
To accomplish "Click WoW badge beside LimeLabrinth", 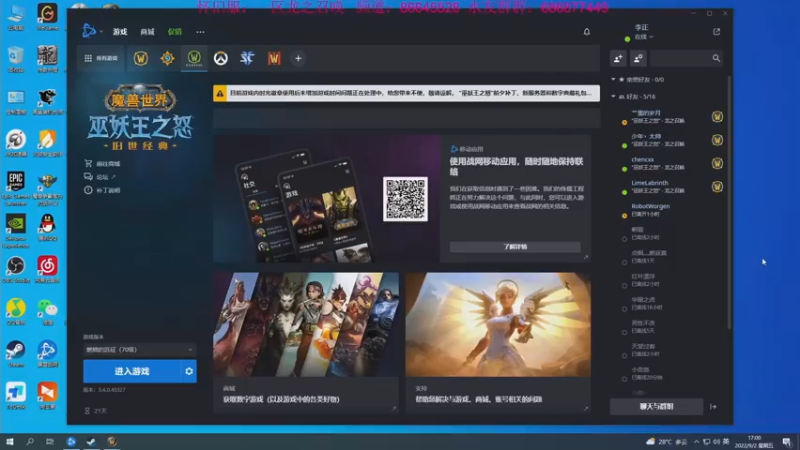I will coord(717,187).
